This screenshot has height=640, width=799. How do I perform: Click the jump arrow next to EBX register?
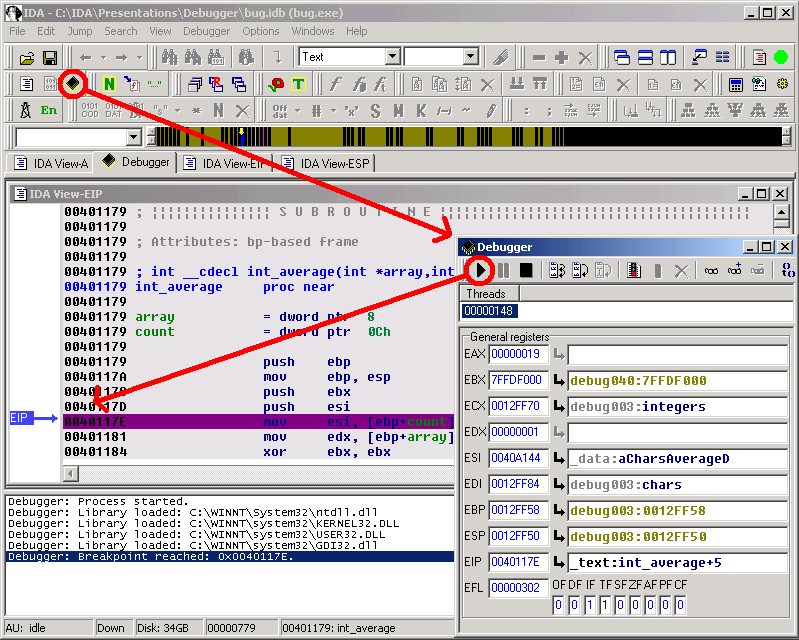(559, 380)
